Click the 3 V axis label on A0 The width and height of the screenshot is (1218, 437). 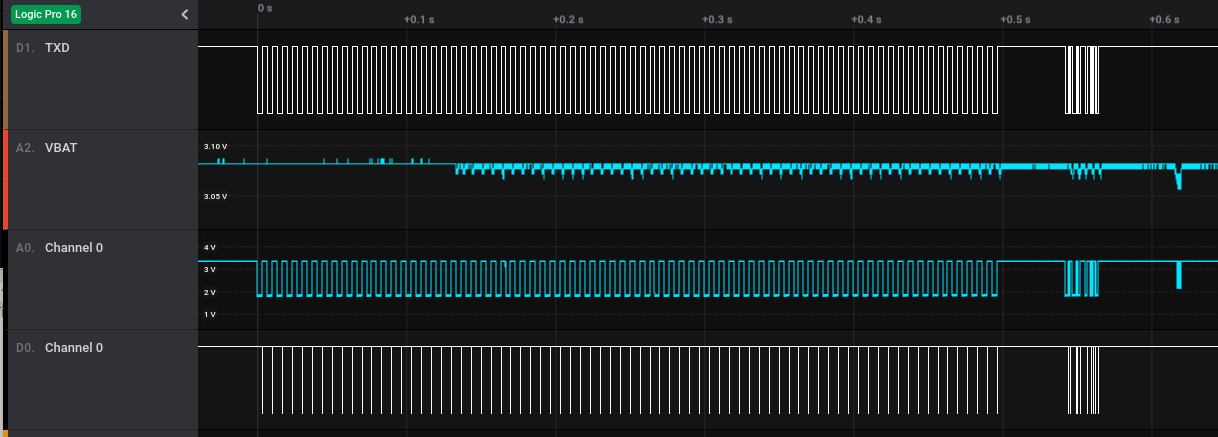pyautogui.click(x=210, y=270)
